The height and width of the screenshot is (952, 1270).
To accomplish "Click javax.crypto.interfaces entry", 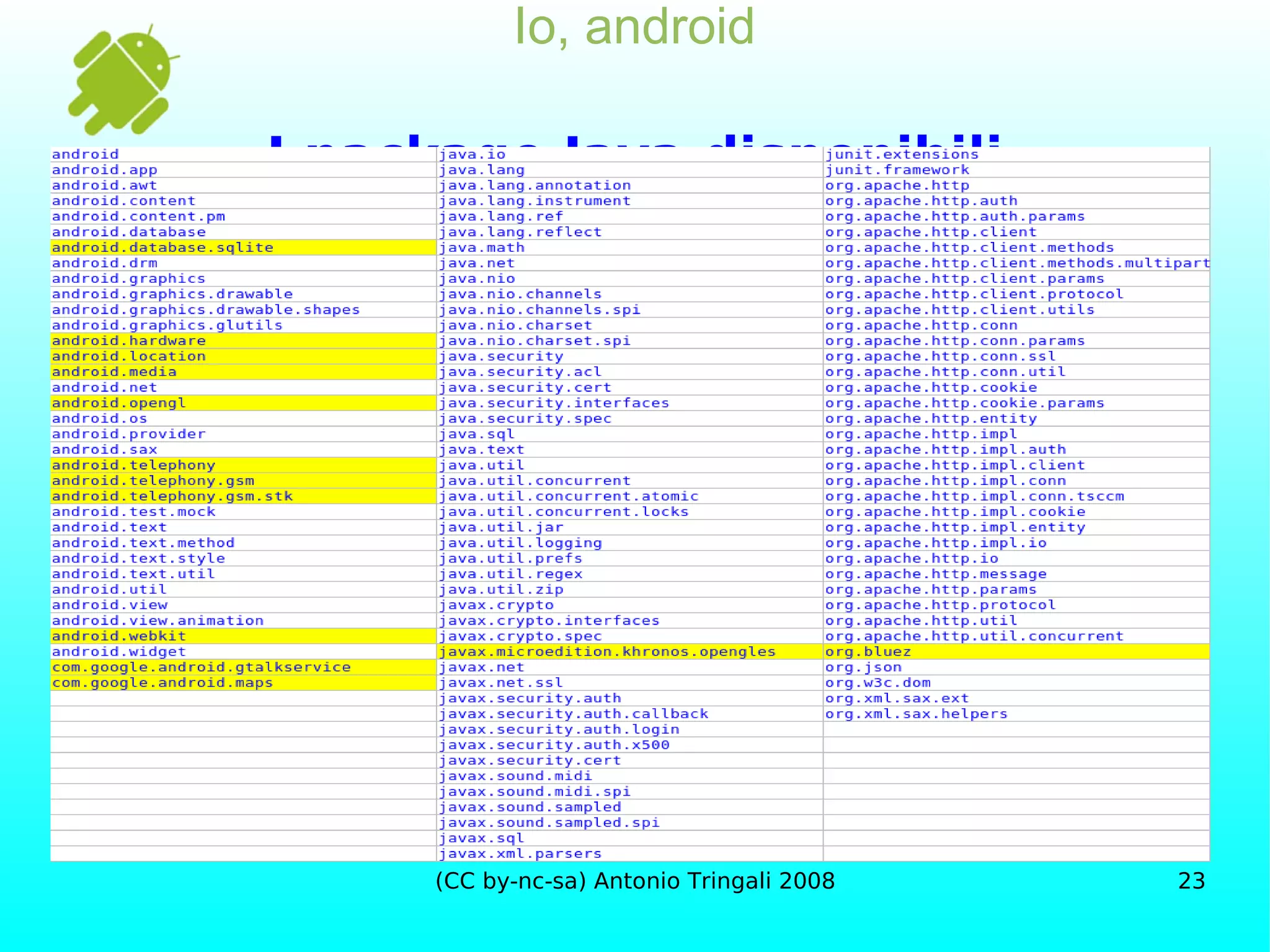I will (x=630, y=621).
